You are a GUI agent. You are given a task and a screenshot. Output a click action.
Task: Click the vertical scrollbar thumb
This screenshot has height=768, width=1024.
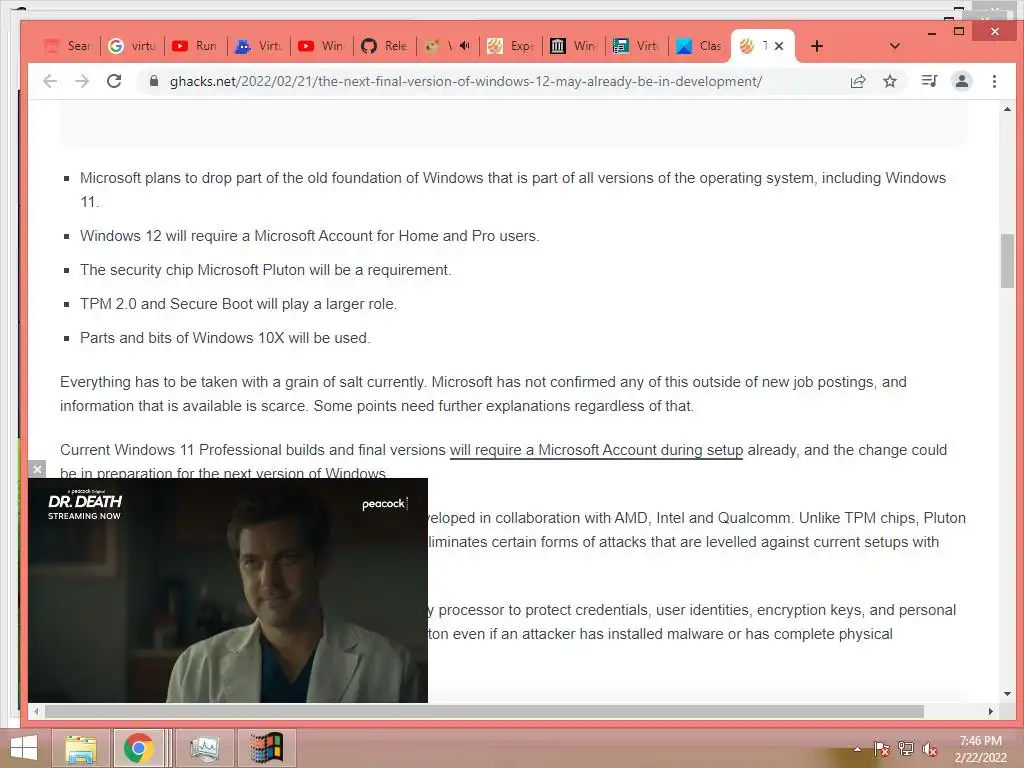tap(1007, 260)
